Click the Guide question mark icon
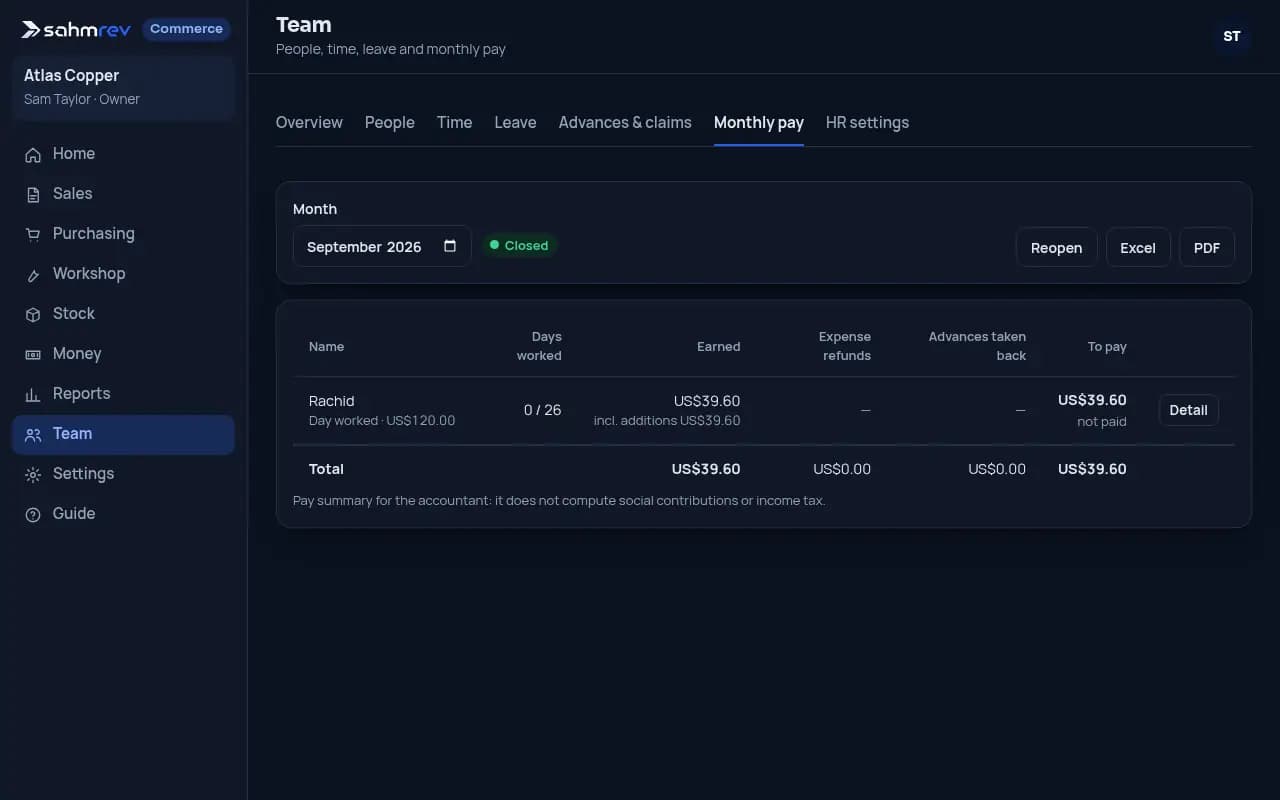Viewport: 1280px width, 800px height. click(x=33, y=514)
